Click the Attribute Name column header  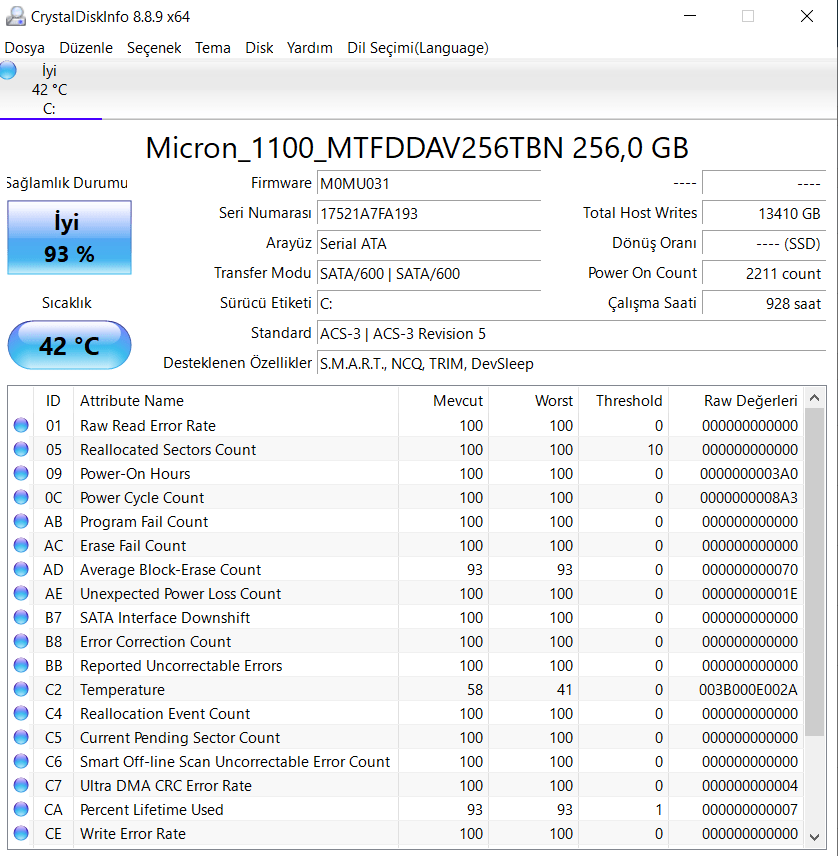(236, 401)
